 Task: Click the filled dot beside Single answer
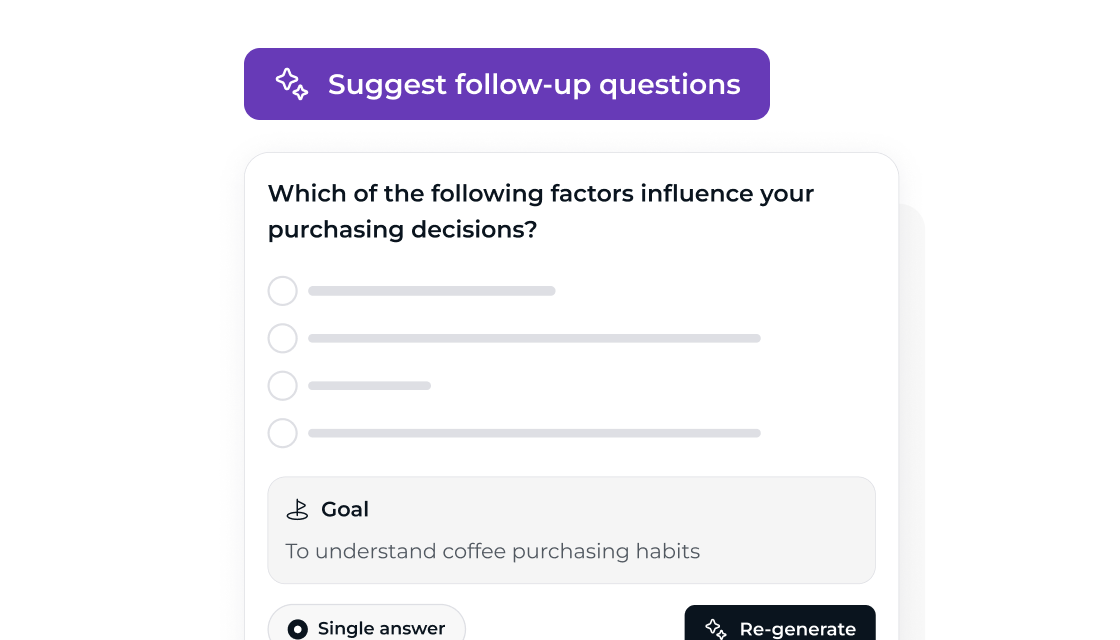tap(298, 629)
